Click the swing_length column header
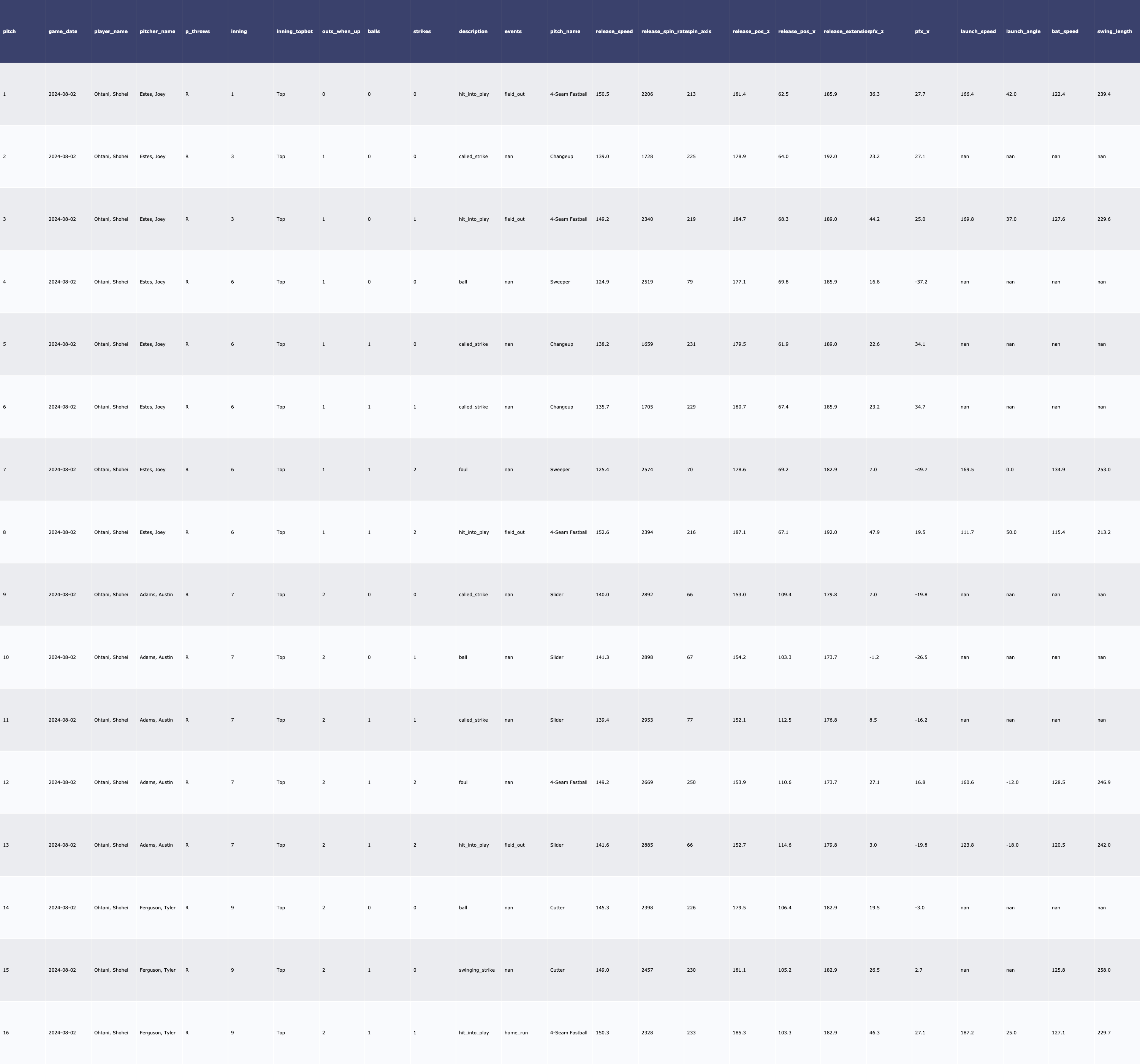Screen dimensions: 1140x1064 click(1114, 32)
